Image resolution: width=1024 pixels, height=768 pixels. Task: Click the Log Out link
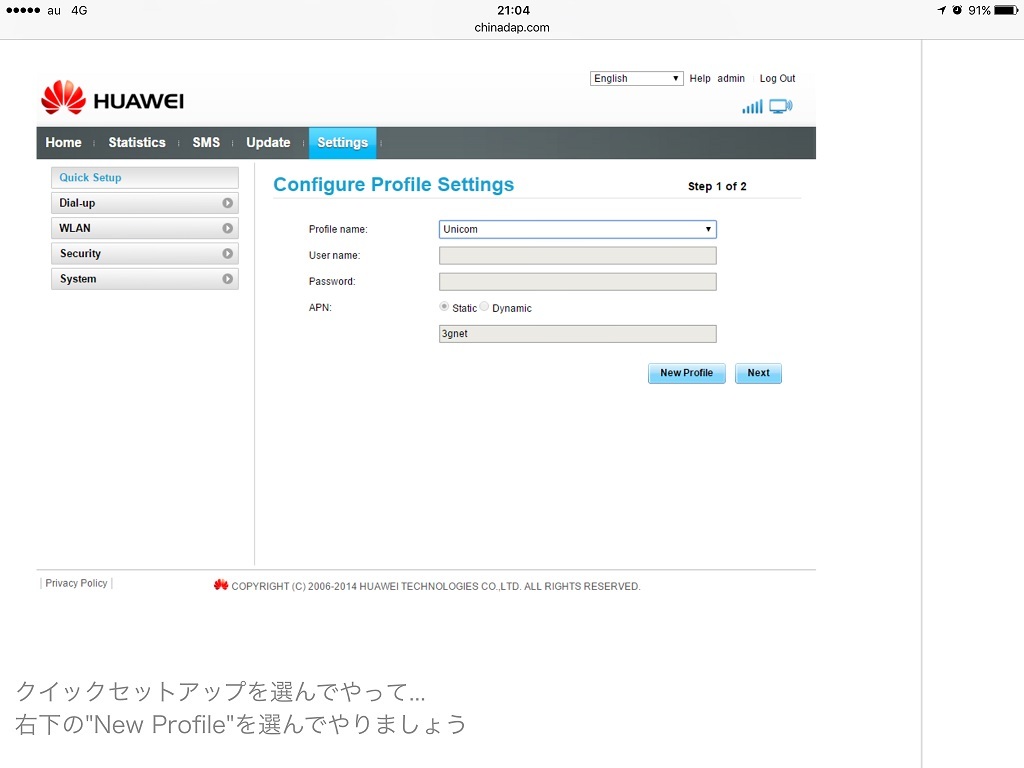[x=777, y=78]
